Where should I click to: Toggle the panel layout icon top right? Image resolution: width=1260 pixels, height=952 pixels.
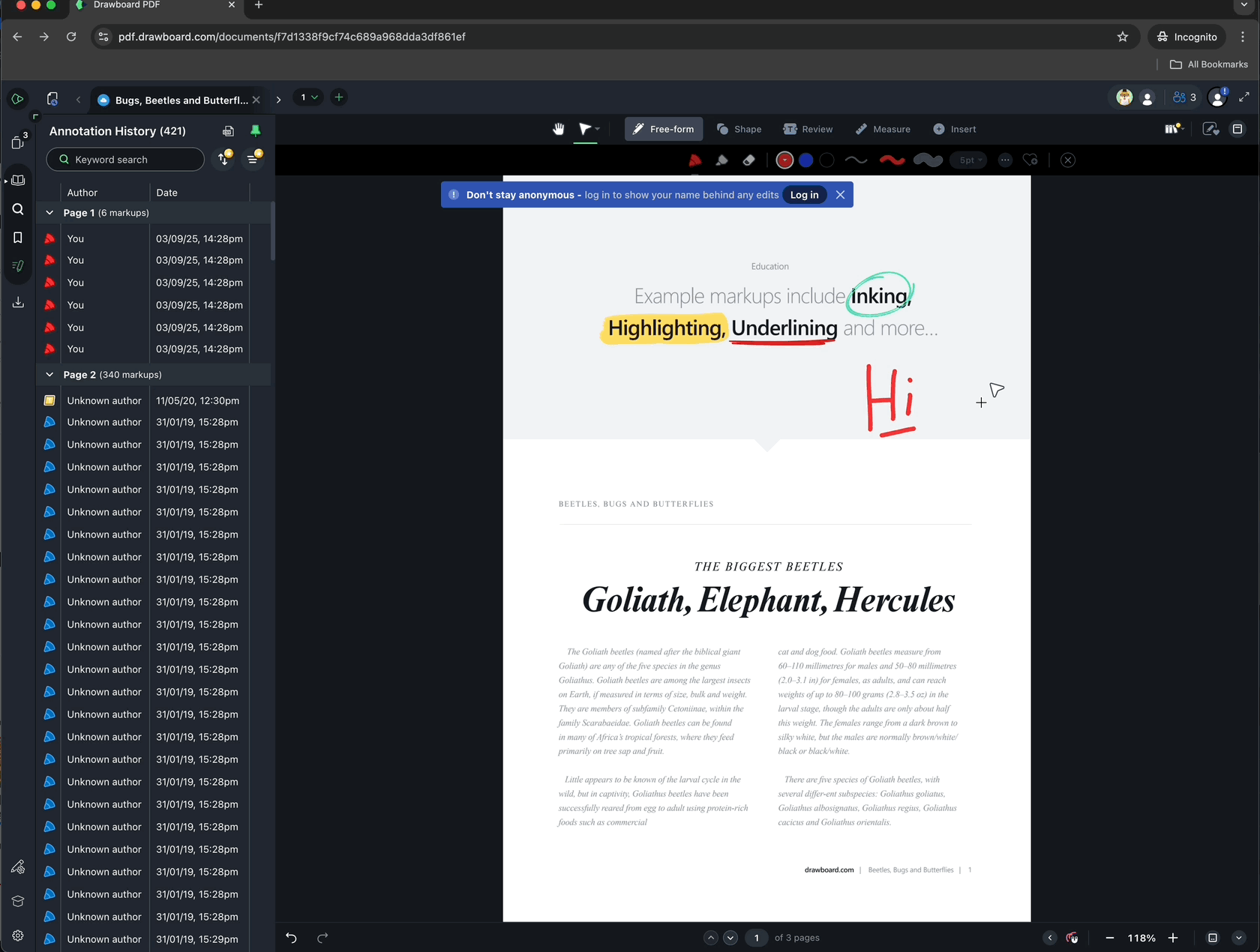coord(1237,129)
